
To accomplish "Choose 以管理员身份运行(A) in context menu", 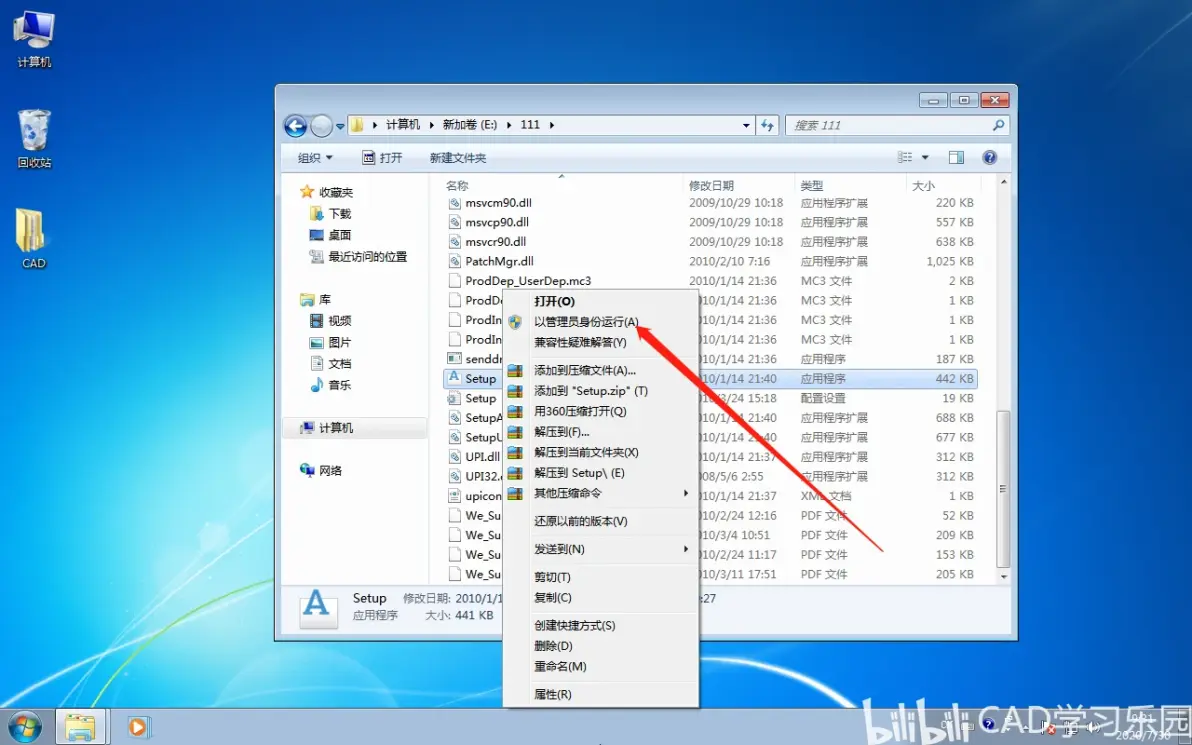I will 601,322.
